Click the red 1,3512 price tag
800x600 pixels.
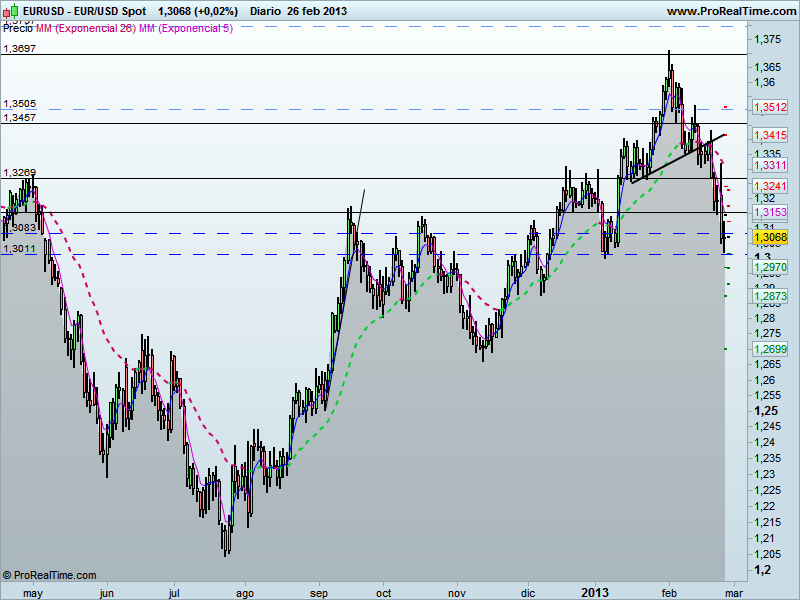tap(770, 107)
